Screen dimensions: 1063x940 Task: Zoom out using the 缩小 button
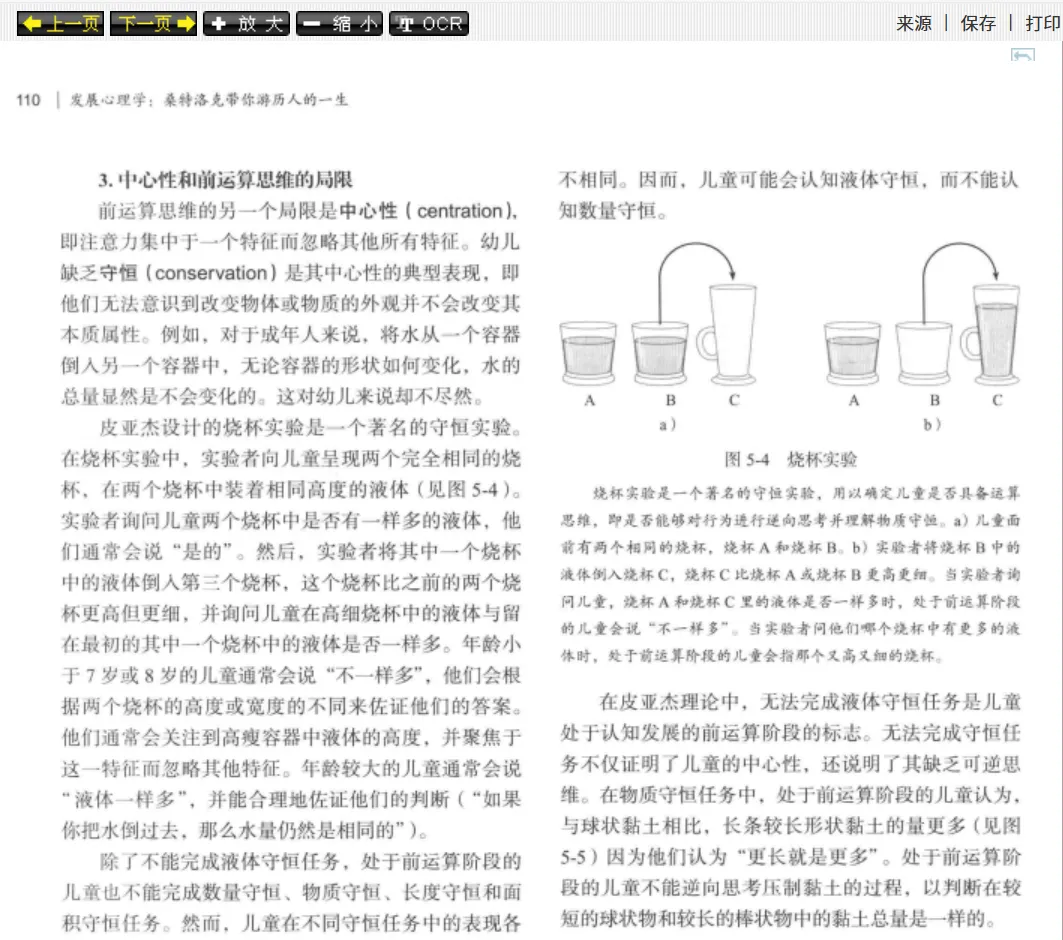[339, 24]
